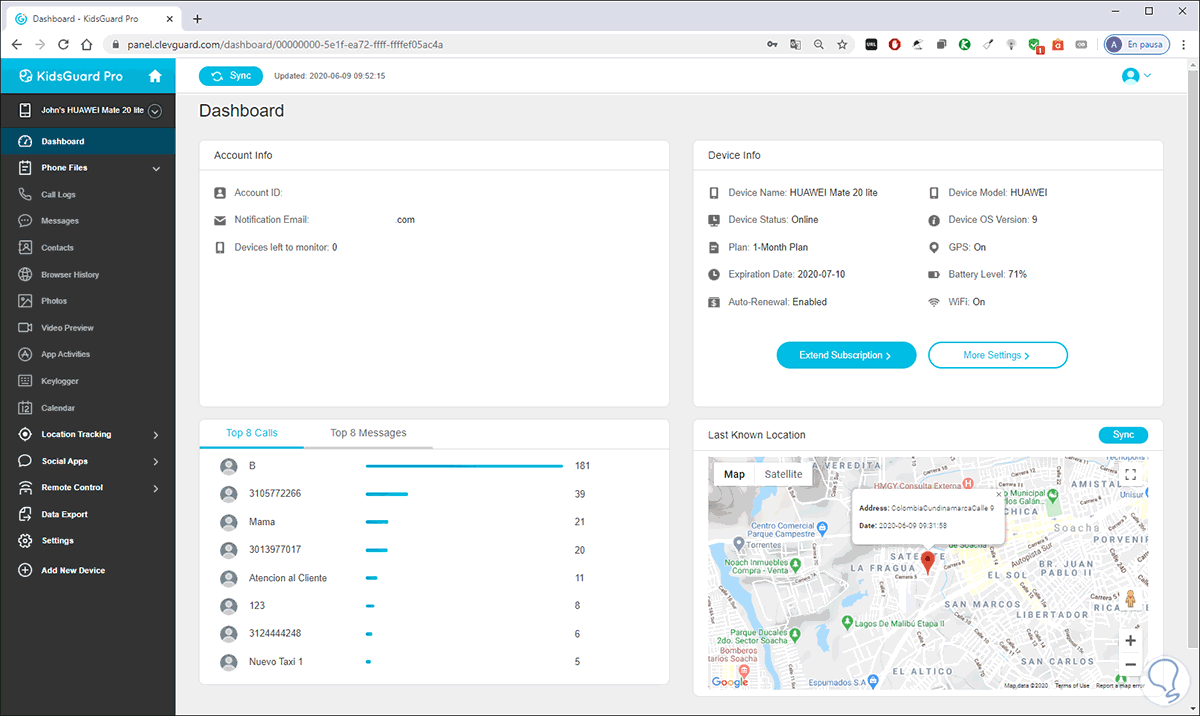Open Call Logs in the sidebar
Image resolution: width=1200 pixels, height=716 pixels.
(x=58, y=195)
